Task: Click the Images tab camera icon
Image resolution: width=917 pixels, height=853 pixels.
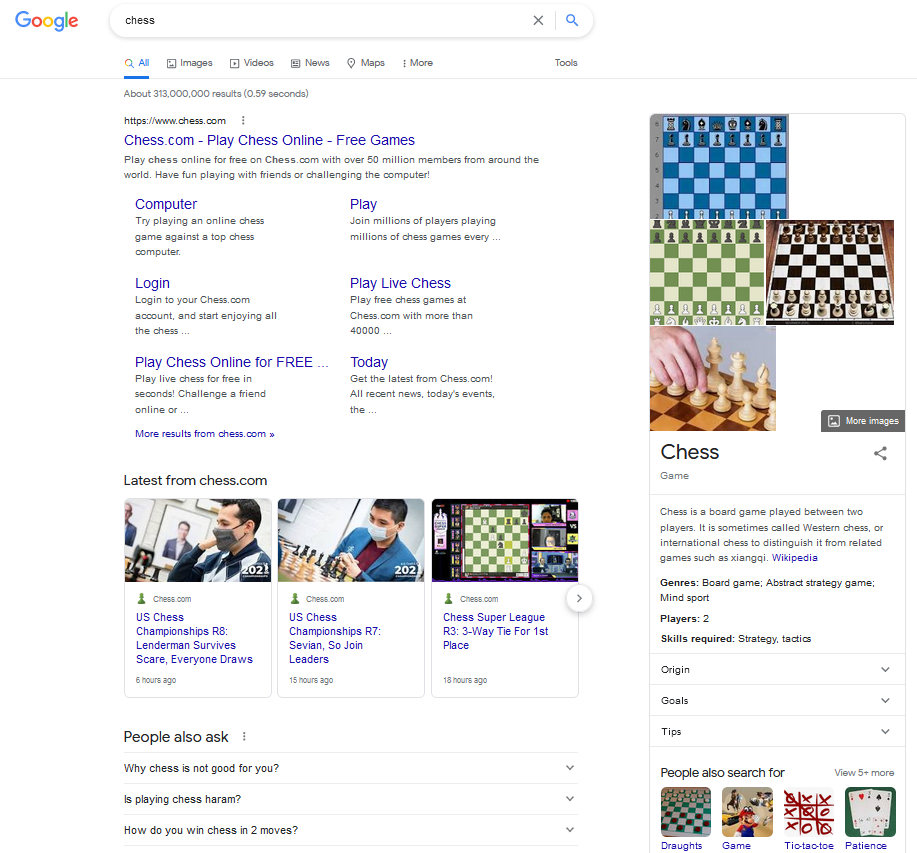Action: pyautogui.click(x=170, y=62)
